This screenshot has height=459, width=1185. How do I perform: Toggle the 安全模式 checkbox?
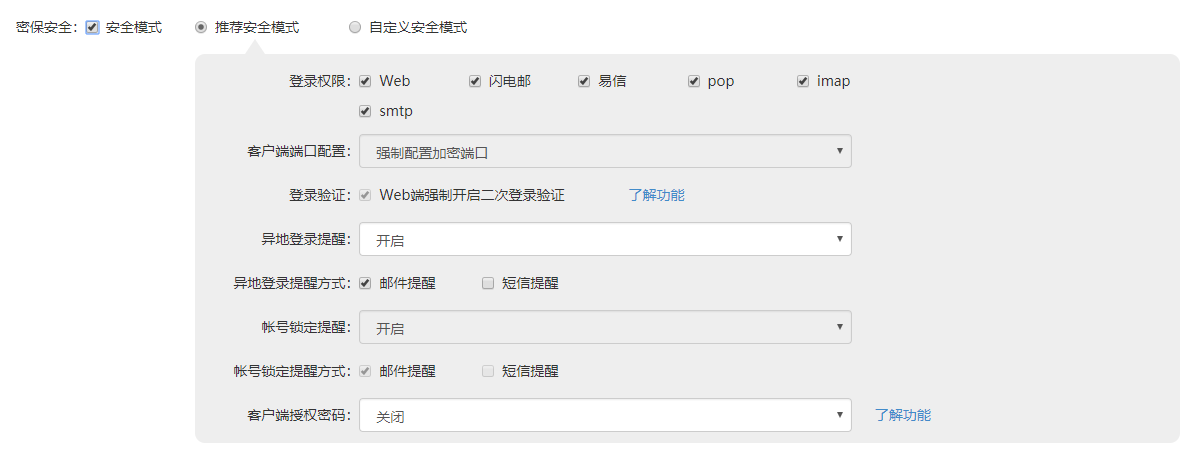pos(93,28)
